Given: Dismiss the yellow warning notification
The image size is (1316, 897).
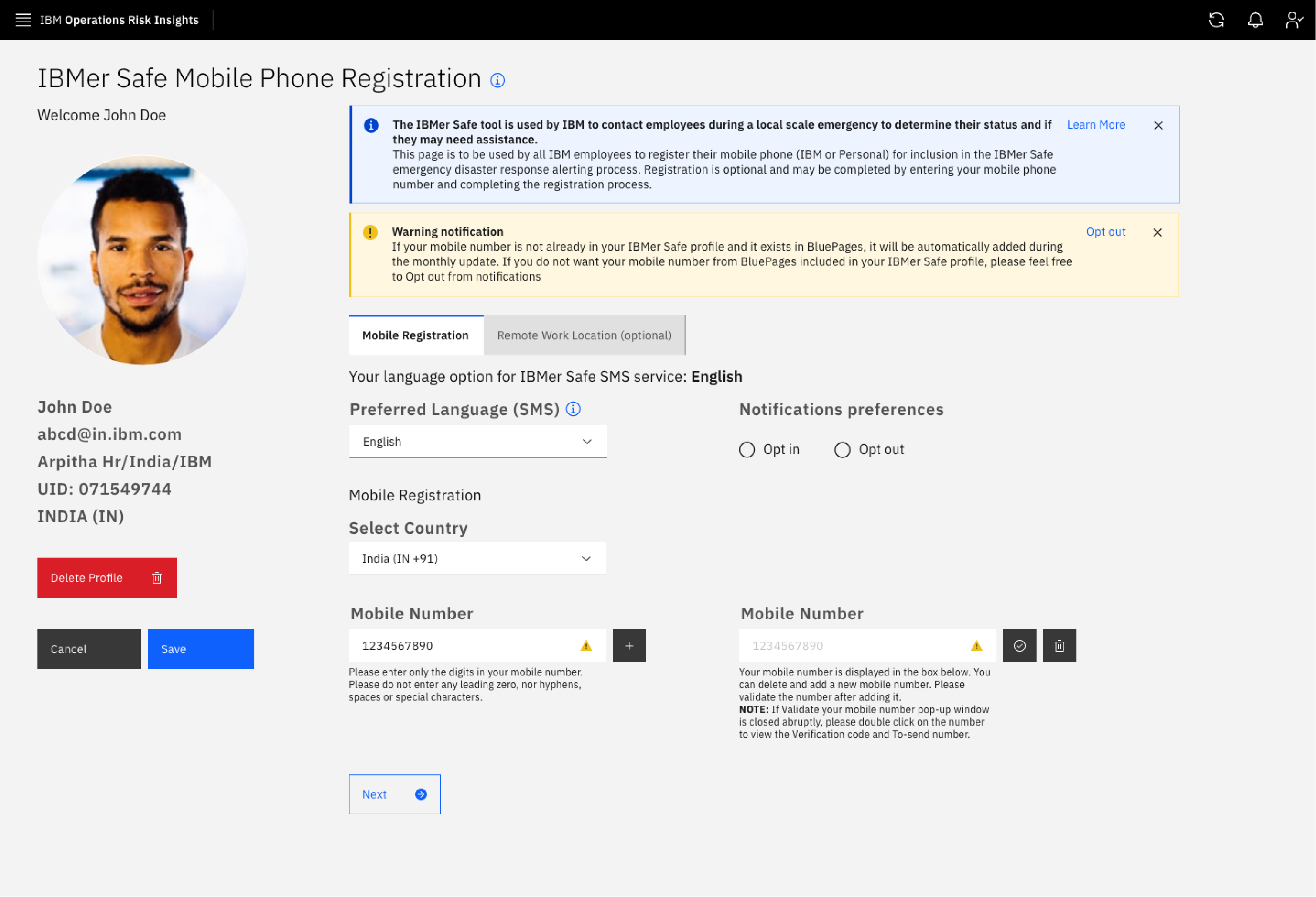Looking at the screenshot, I should click(1157, 232).
